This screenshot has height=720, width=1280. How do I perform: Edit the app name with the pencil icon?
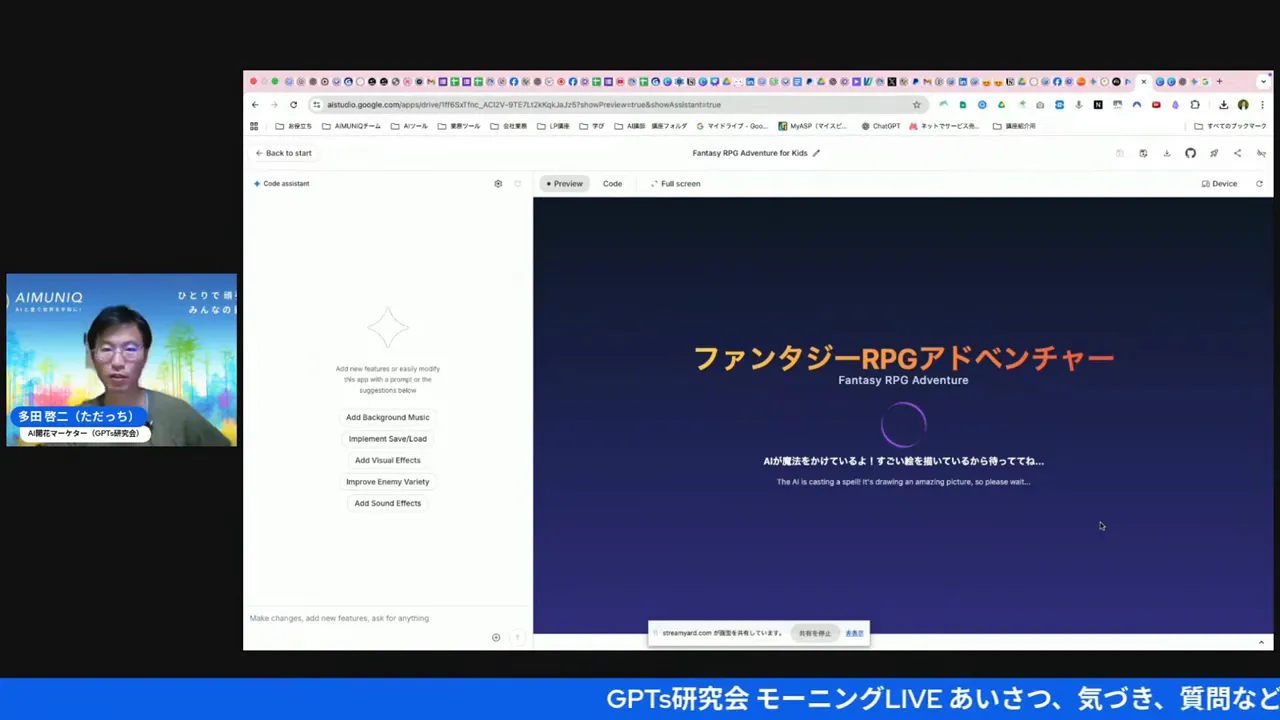click(x=816, y=153)
